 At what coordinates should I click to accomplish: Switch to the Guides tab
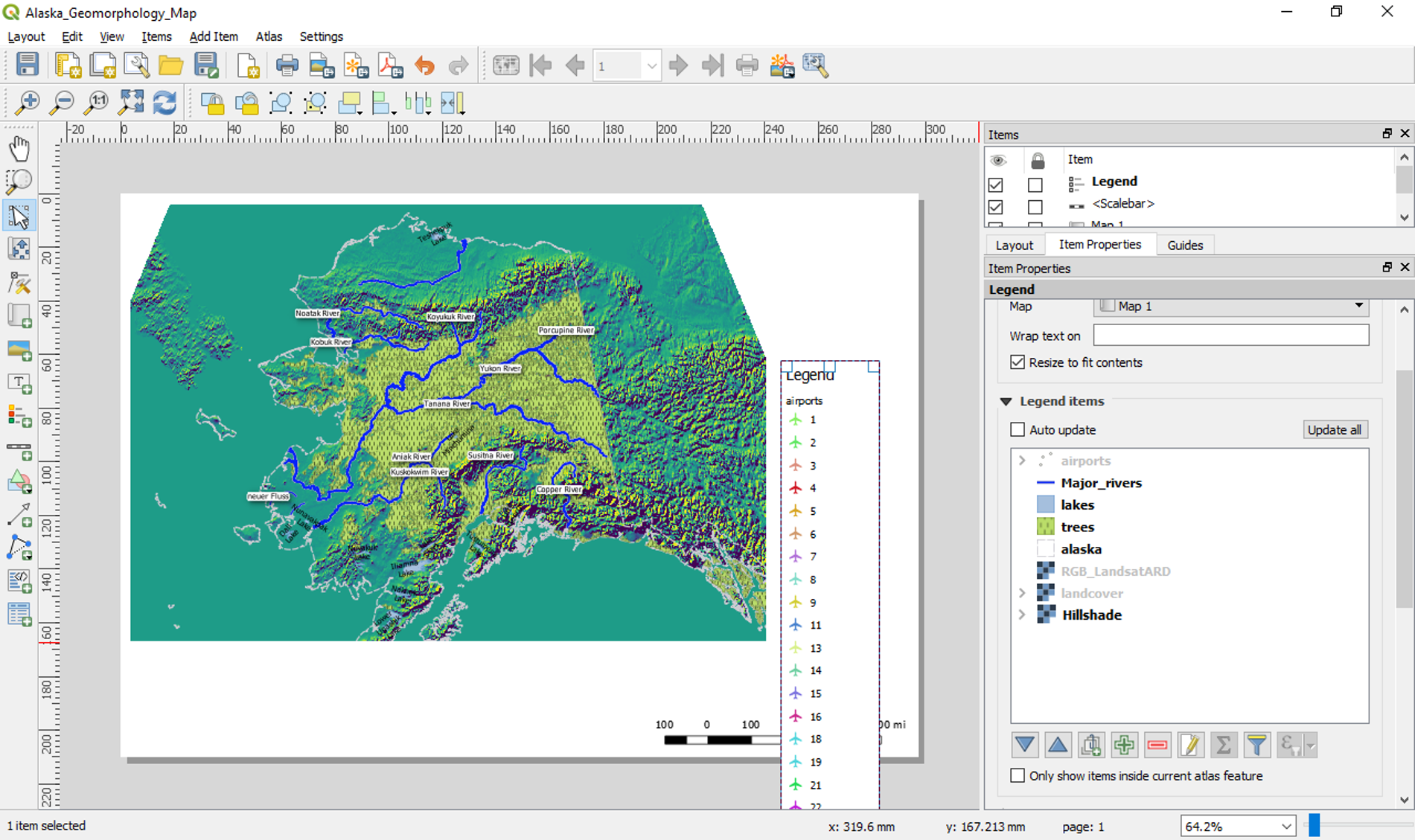click(1185, 245)
